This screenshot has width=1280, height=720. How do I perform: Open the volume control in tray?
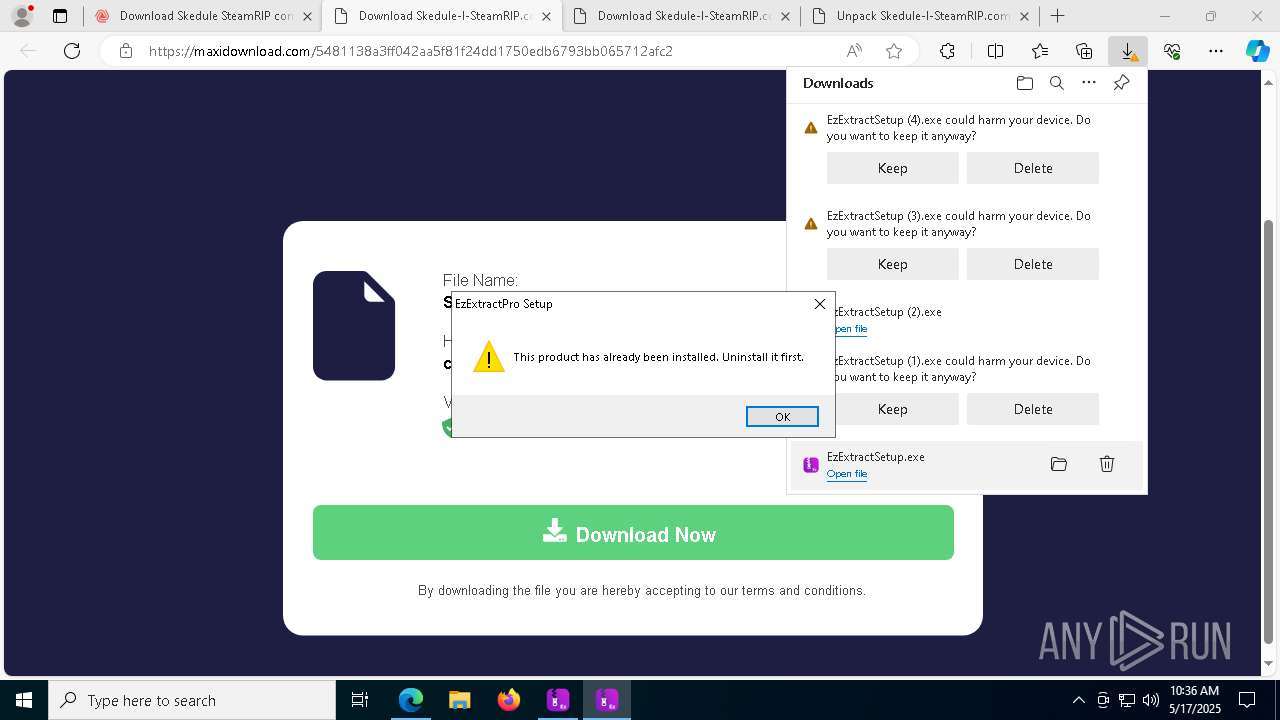(x=1150, y=700)
